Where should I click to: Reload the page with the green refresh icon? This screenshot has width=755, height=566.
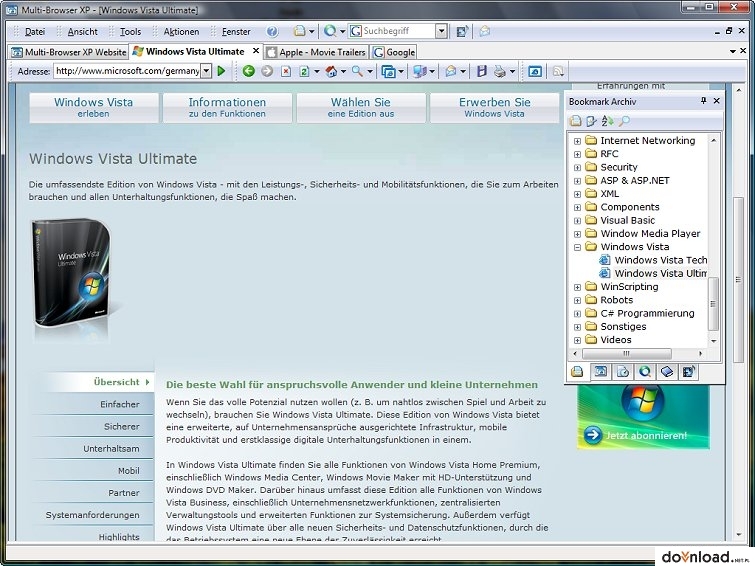304,71
